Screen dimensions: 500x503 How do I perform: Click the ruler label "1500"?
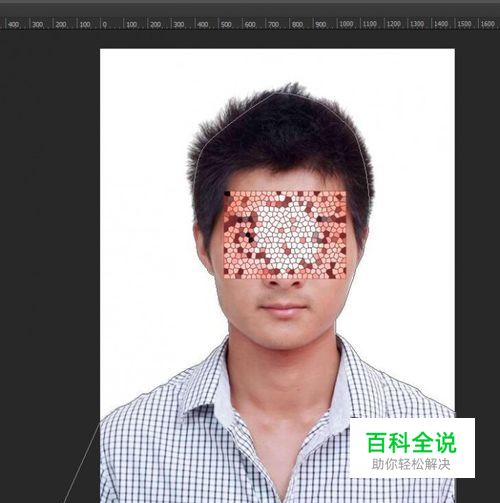coord(464,24)
